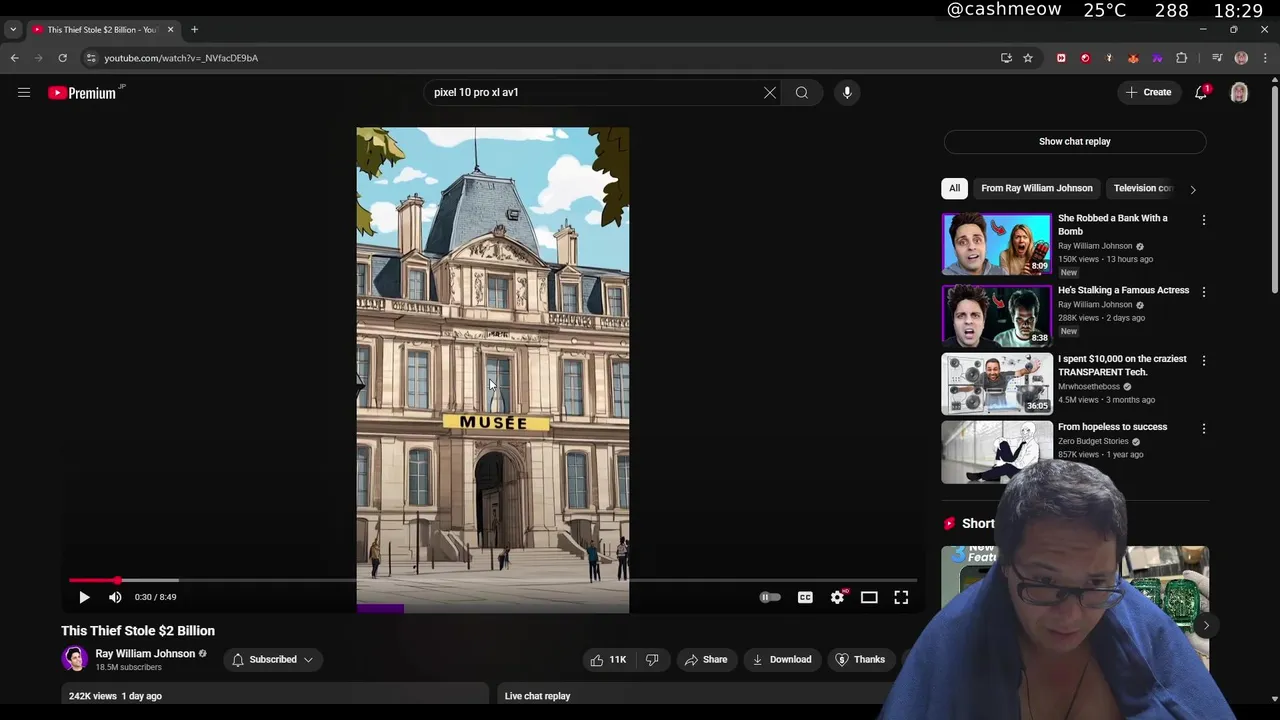Open the Extensions puzzle menu
The image size is (1280, 720).
[1181, 58]
